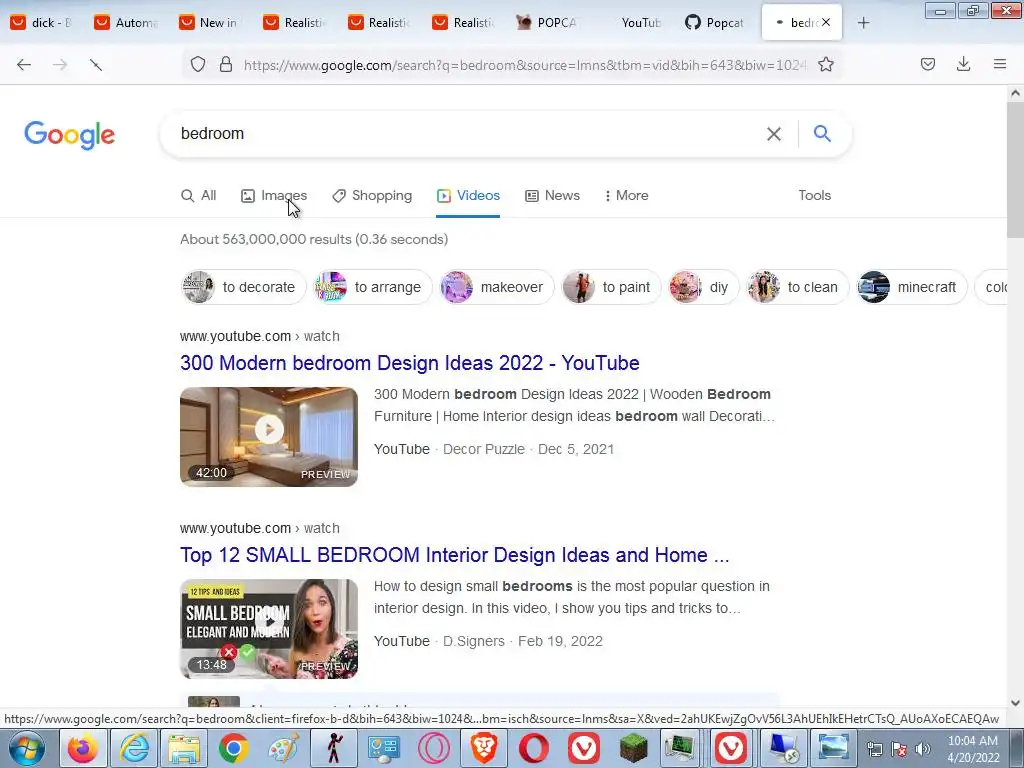This screenshot has height=768, width=1024.
Task: Go to the Google logo homepage
Action: pyautogui.click(x=69, y=135)
